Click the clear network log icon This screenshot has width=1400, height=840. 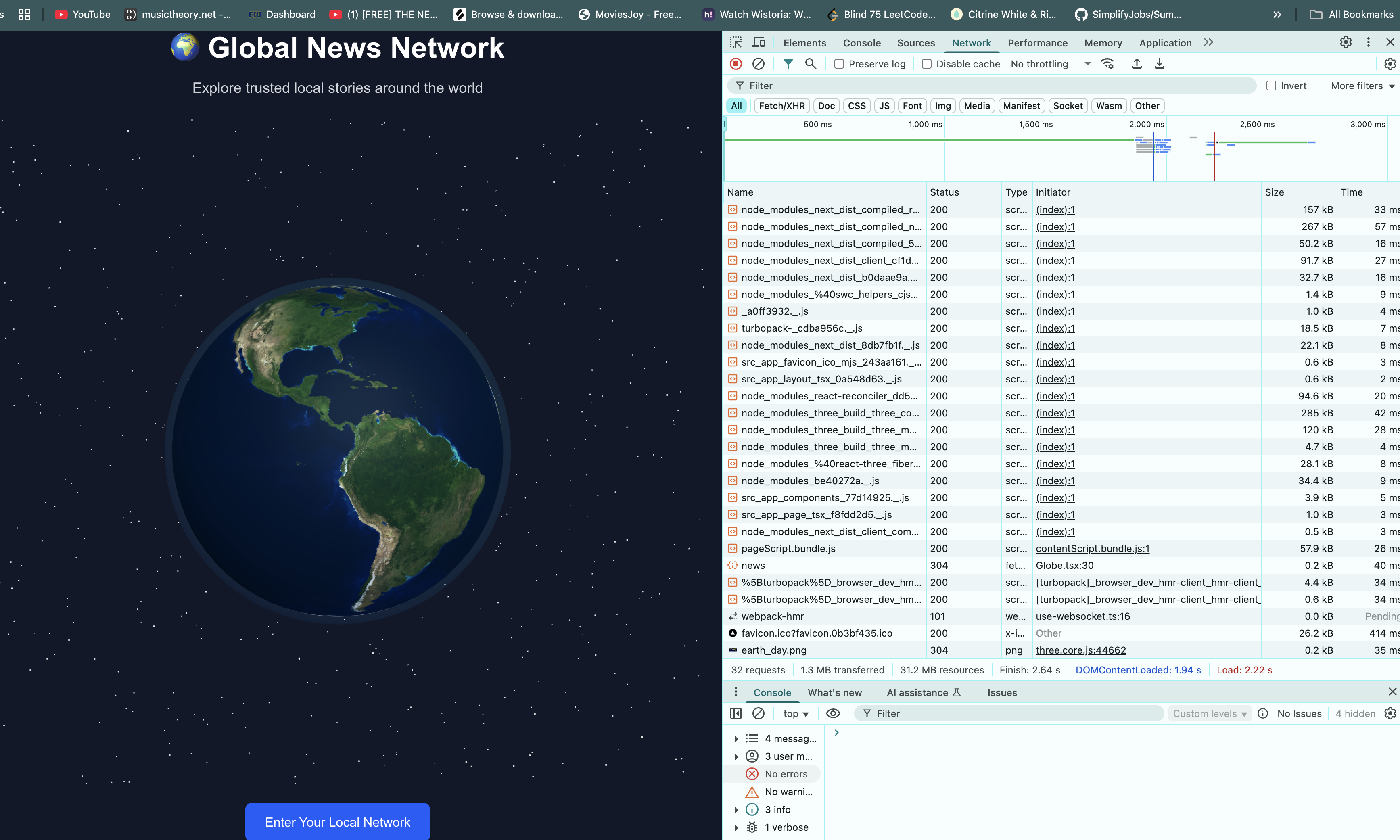(758, 64)
